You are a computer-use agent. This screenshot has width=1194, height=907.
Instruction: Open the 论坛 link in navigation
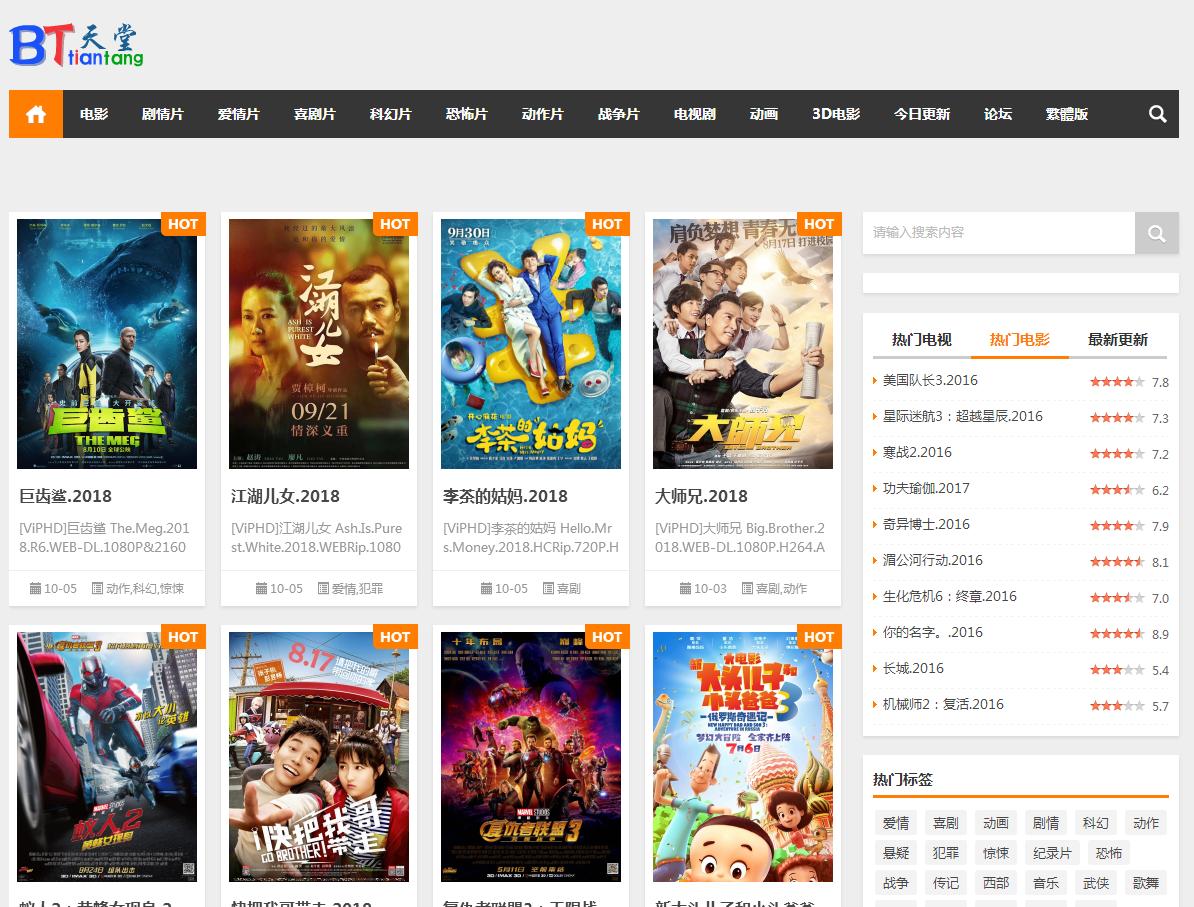pyautogui.click(x=998, y=114)
